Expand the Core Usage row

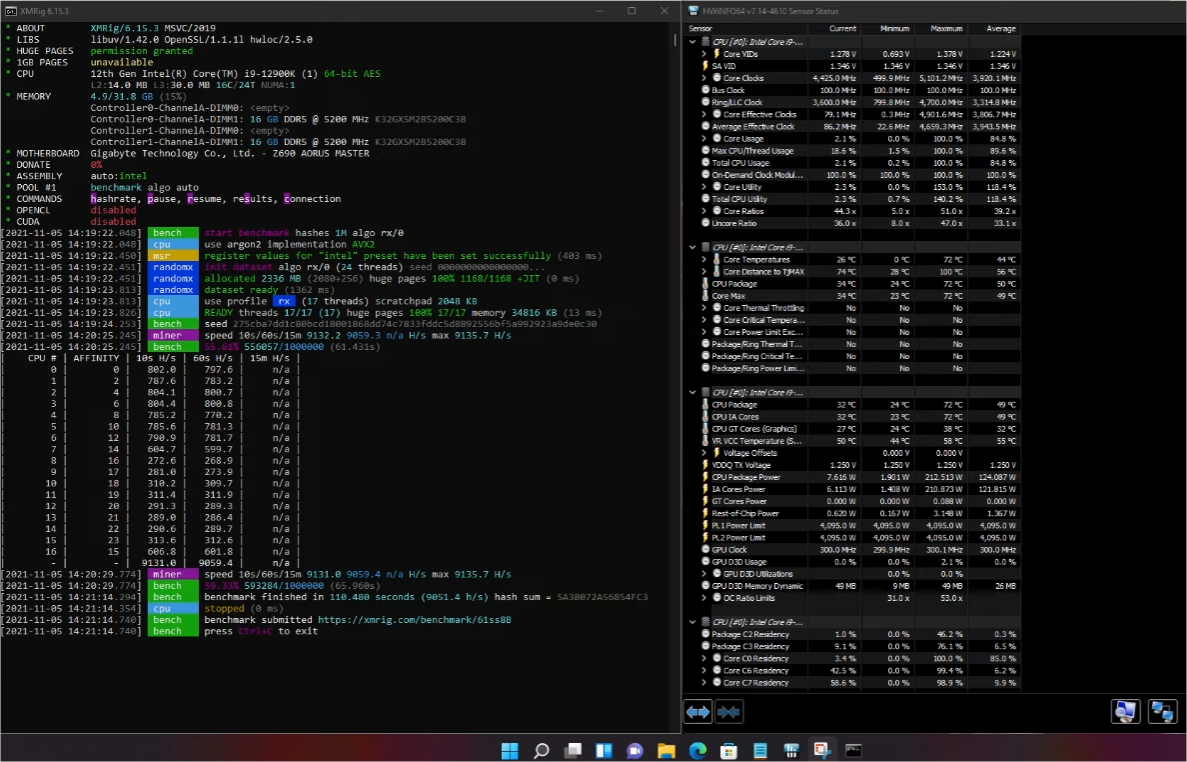(x=704, y=138)
